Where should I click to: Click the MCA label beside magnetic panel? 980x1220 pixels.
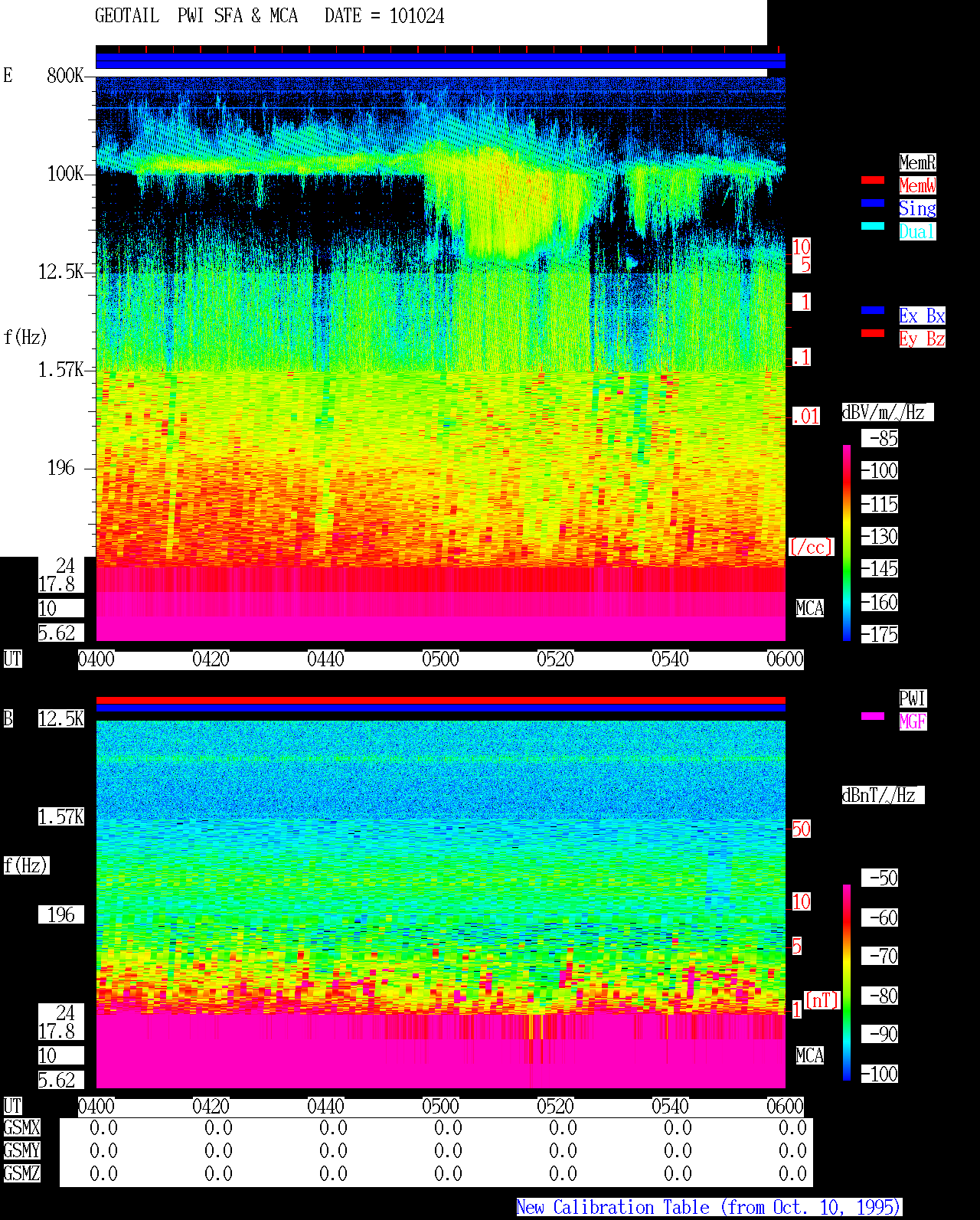810,1055
